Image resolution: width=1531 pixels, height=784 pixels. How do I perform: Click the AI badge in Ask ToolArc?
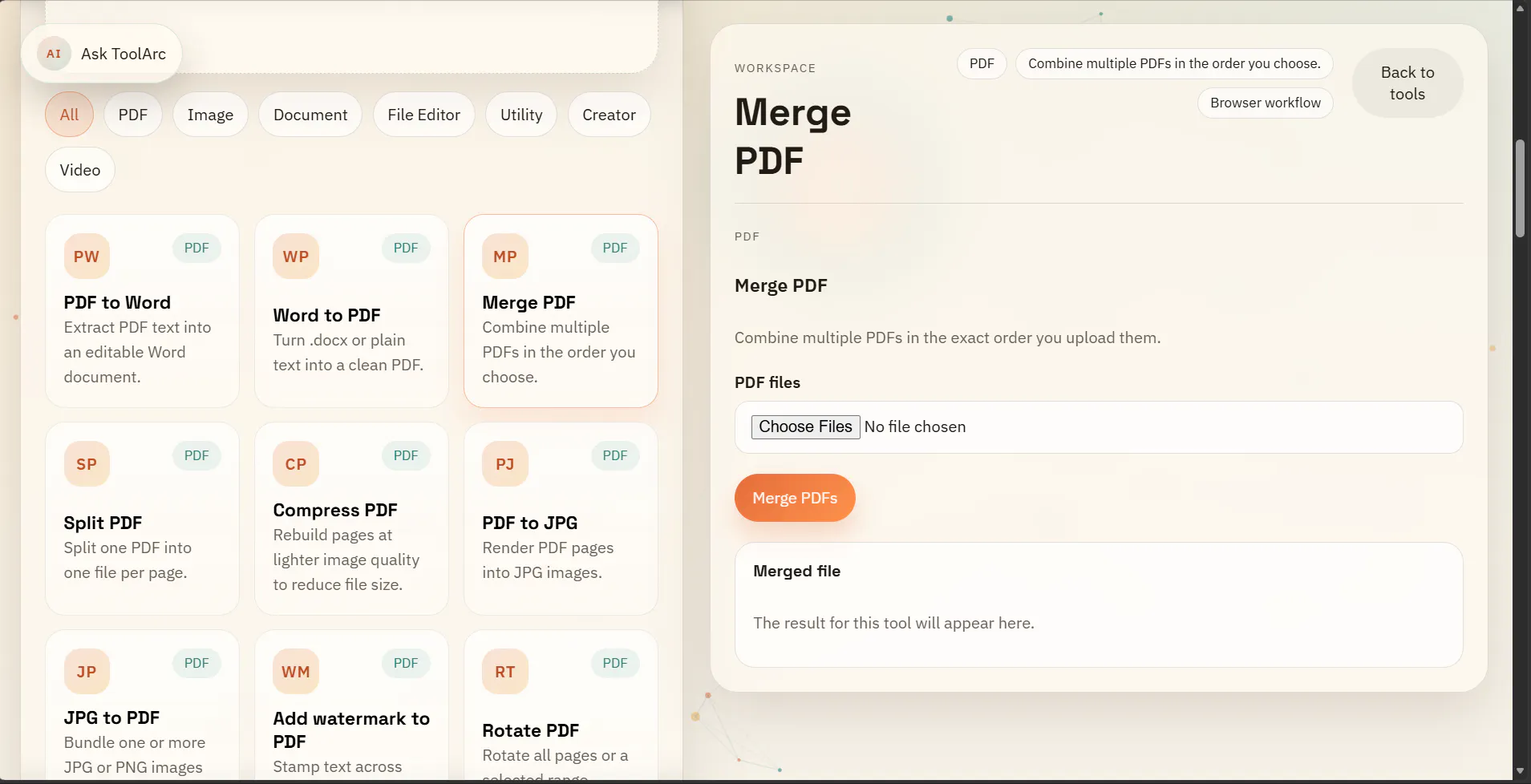point(54,54)
